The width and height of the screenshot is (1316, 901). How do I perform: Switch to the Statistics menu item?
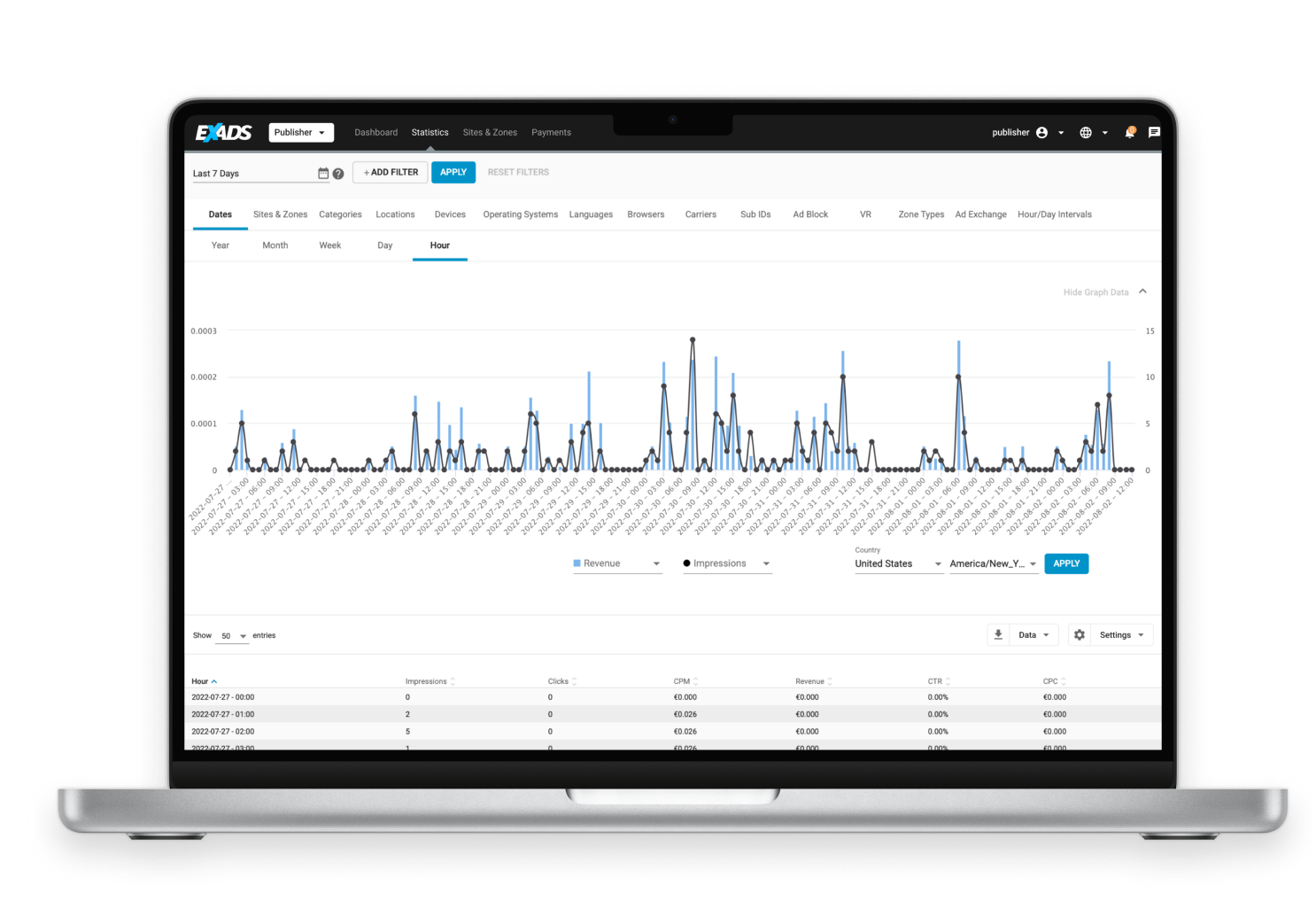[430, 132]
